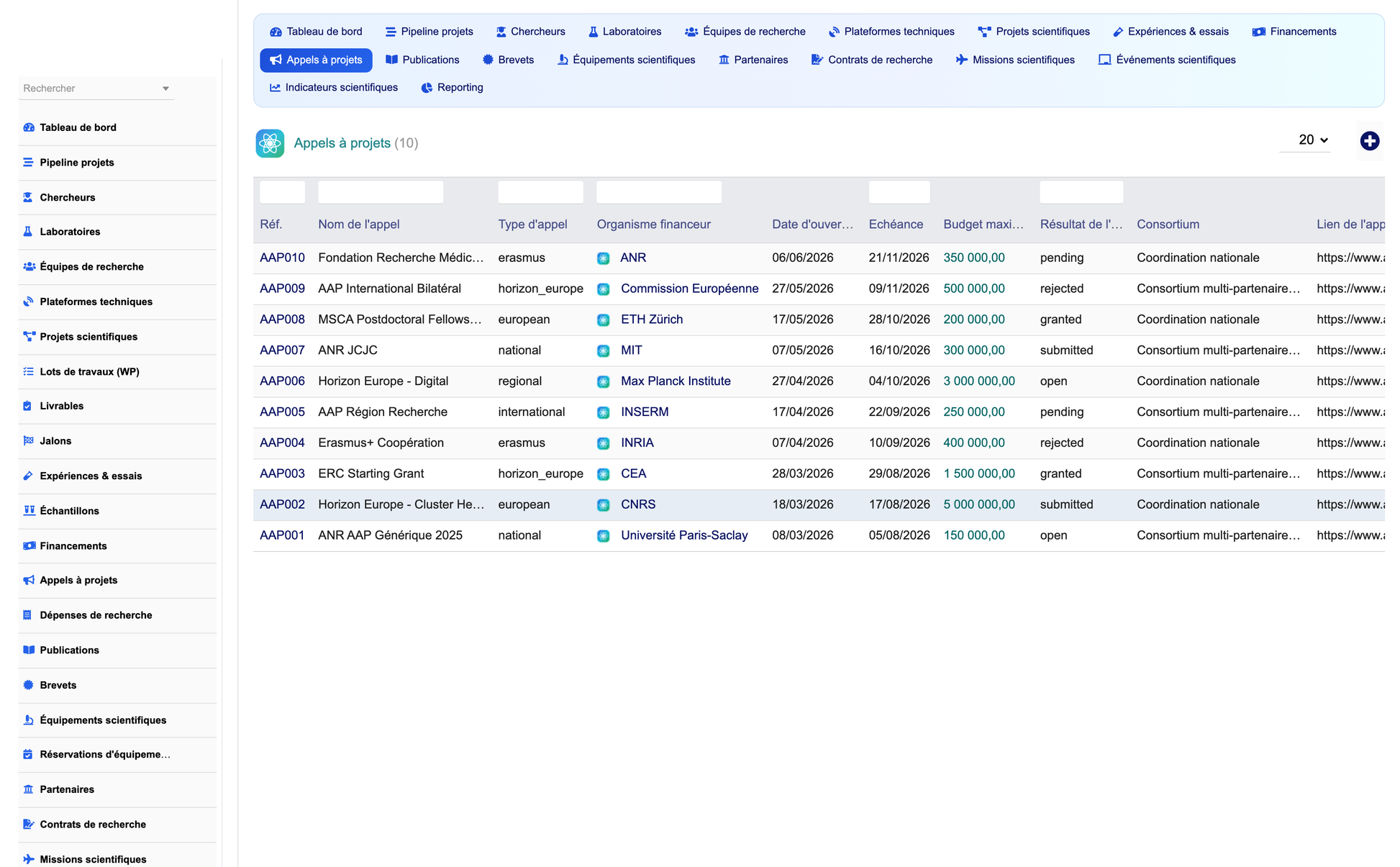The image size is (1400, 867).
Task: Click the Nom de l'appel filter field
Action: [381, 192]
